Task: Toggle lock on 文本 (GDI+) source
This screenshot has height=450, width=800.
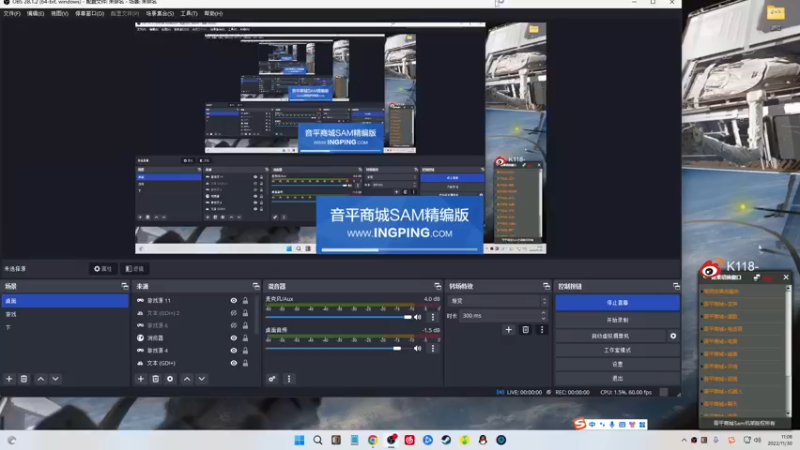Action: coord(245,363)
